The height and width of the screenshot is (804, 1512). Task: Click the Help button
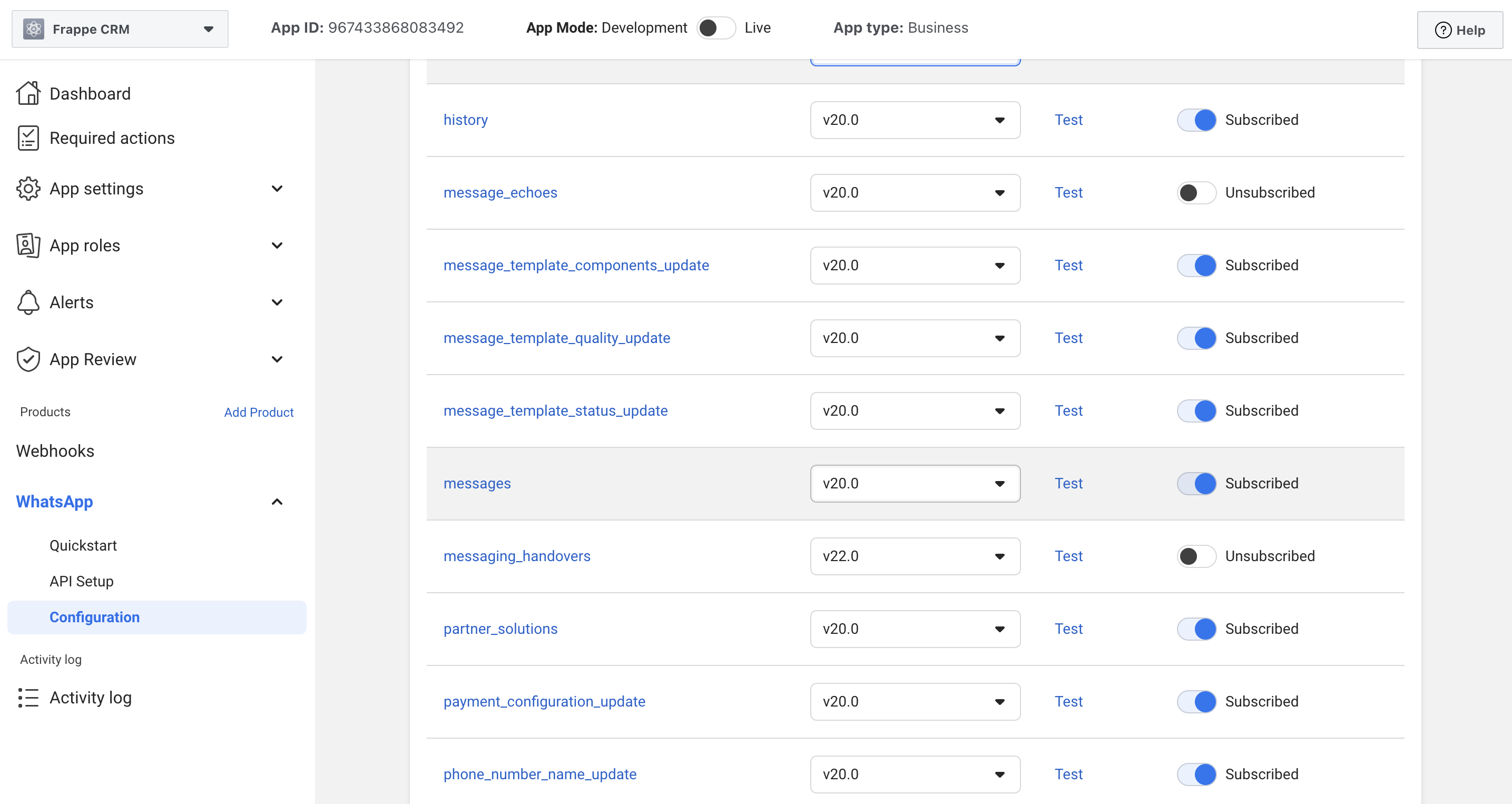(1459, 30)
